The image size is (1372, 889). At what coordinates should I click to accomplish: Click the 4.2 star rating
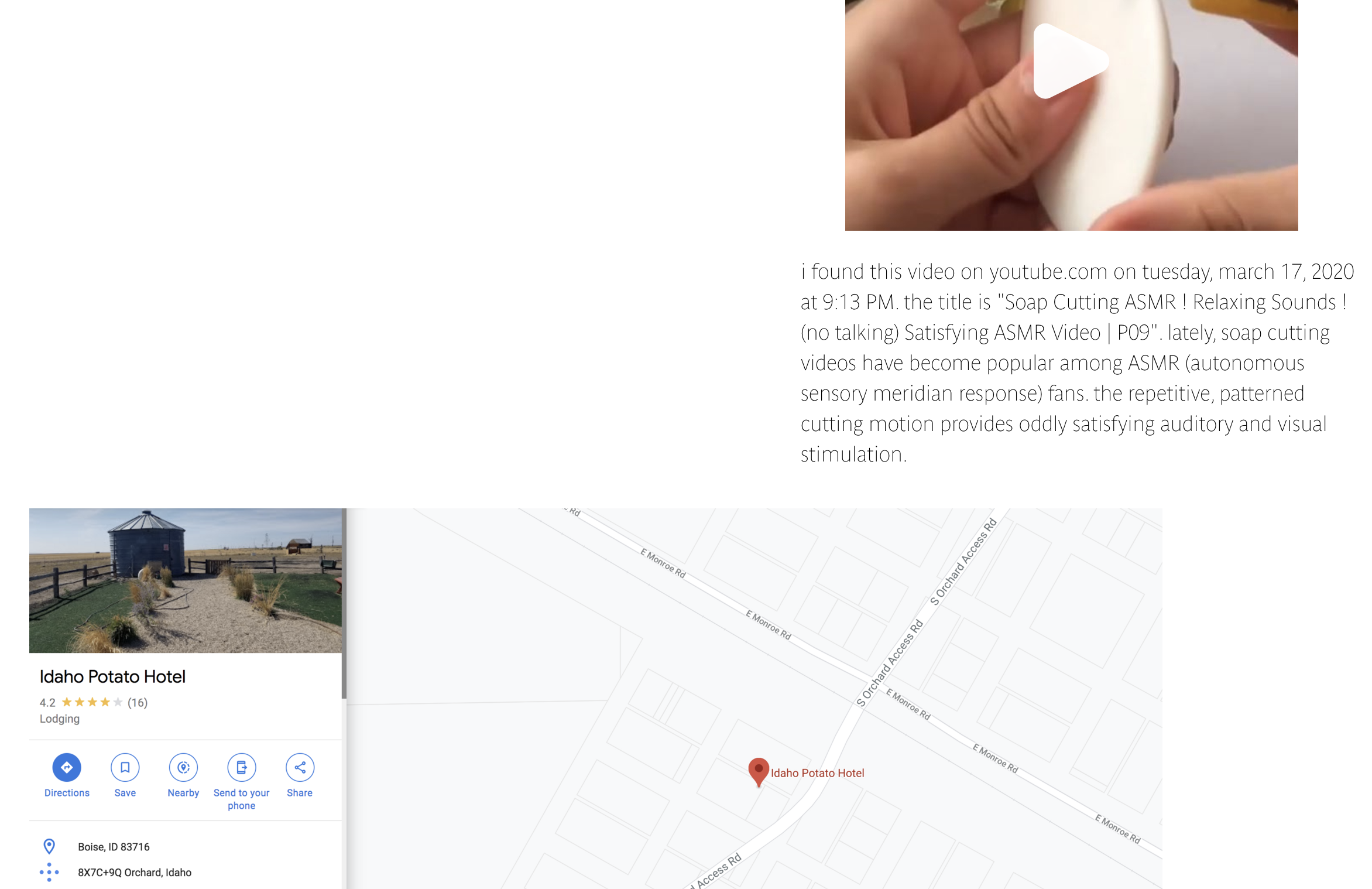coord(81,702)
